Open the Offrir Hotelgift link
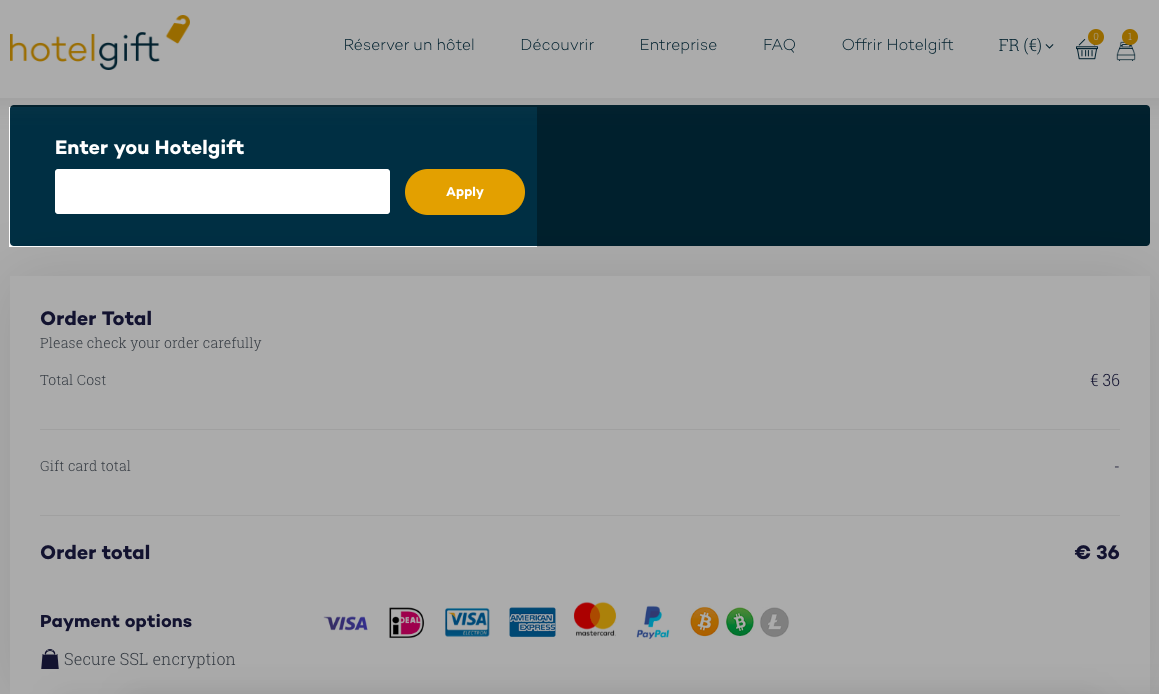Viewport: 1159px width, 694px height. [x=897, y=45]
